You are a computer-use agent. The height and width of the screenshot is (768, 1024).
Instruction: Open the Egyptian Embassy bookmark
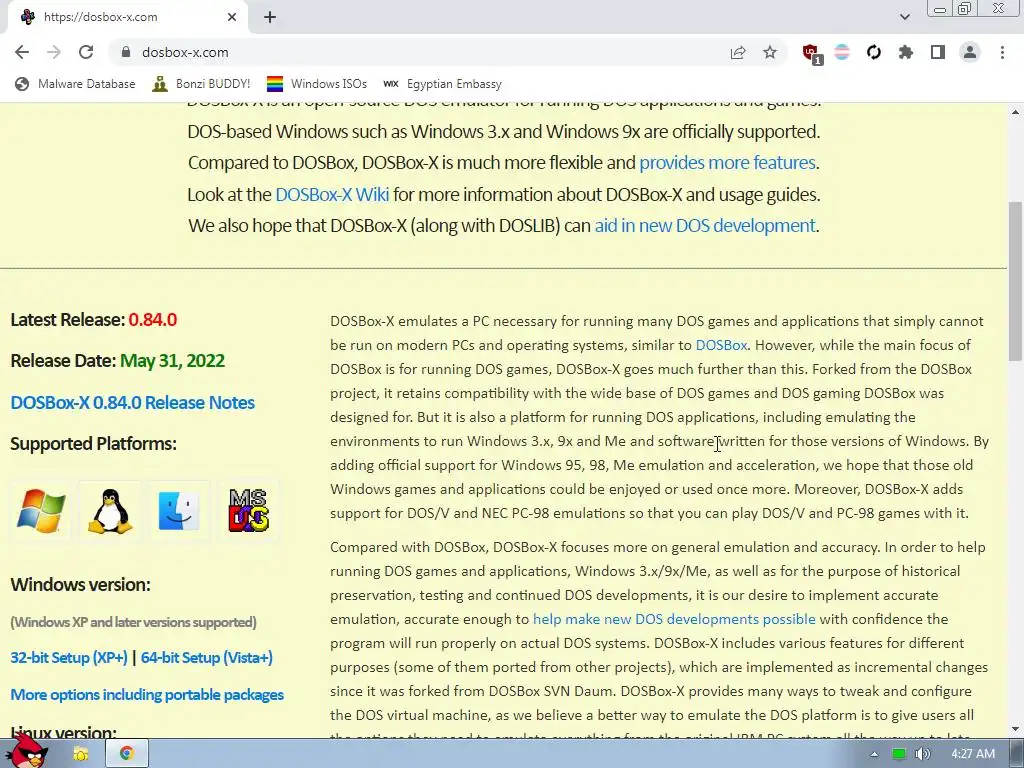pos(442,84)
